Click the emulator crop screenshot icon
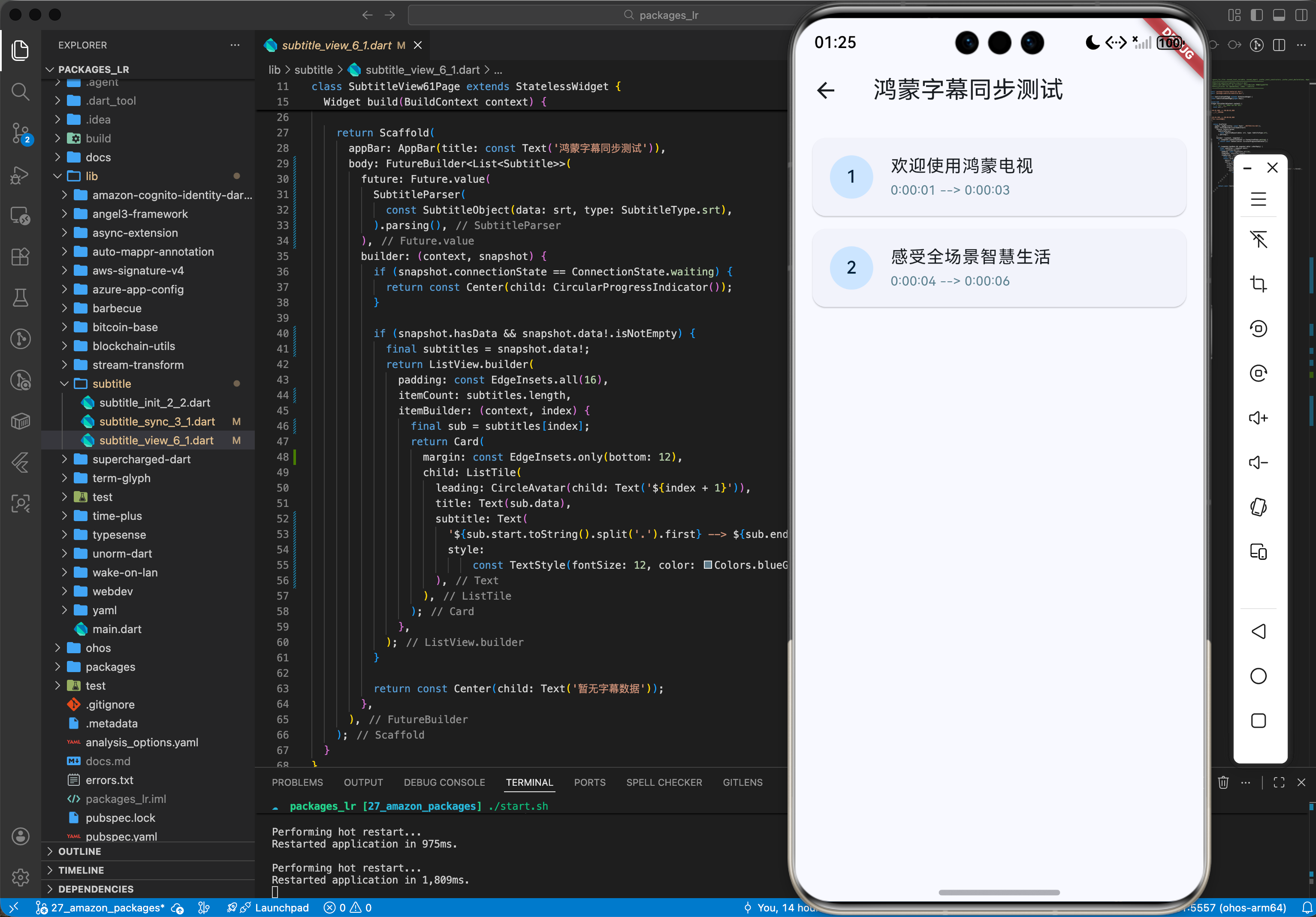The height and width of the screenshot is (917, 1316). [1258, 284]
